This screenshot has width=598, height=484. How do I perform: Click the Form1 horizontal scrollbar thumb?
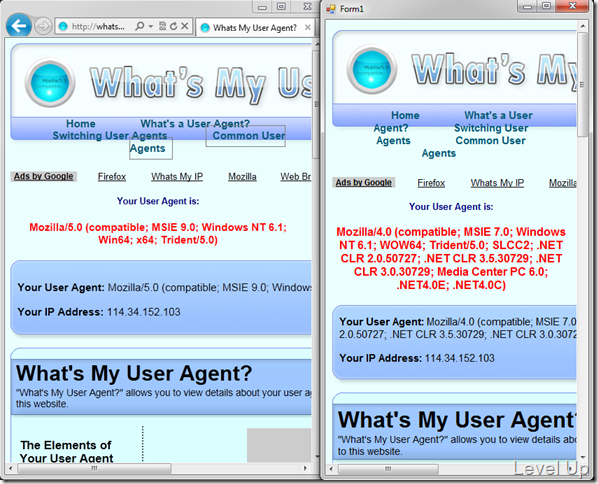pos(388,468)
